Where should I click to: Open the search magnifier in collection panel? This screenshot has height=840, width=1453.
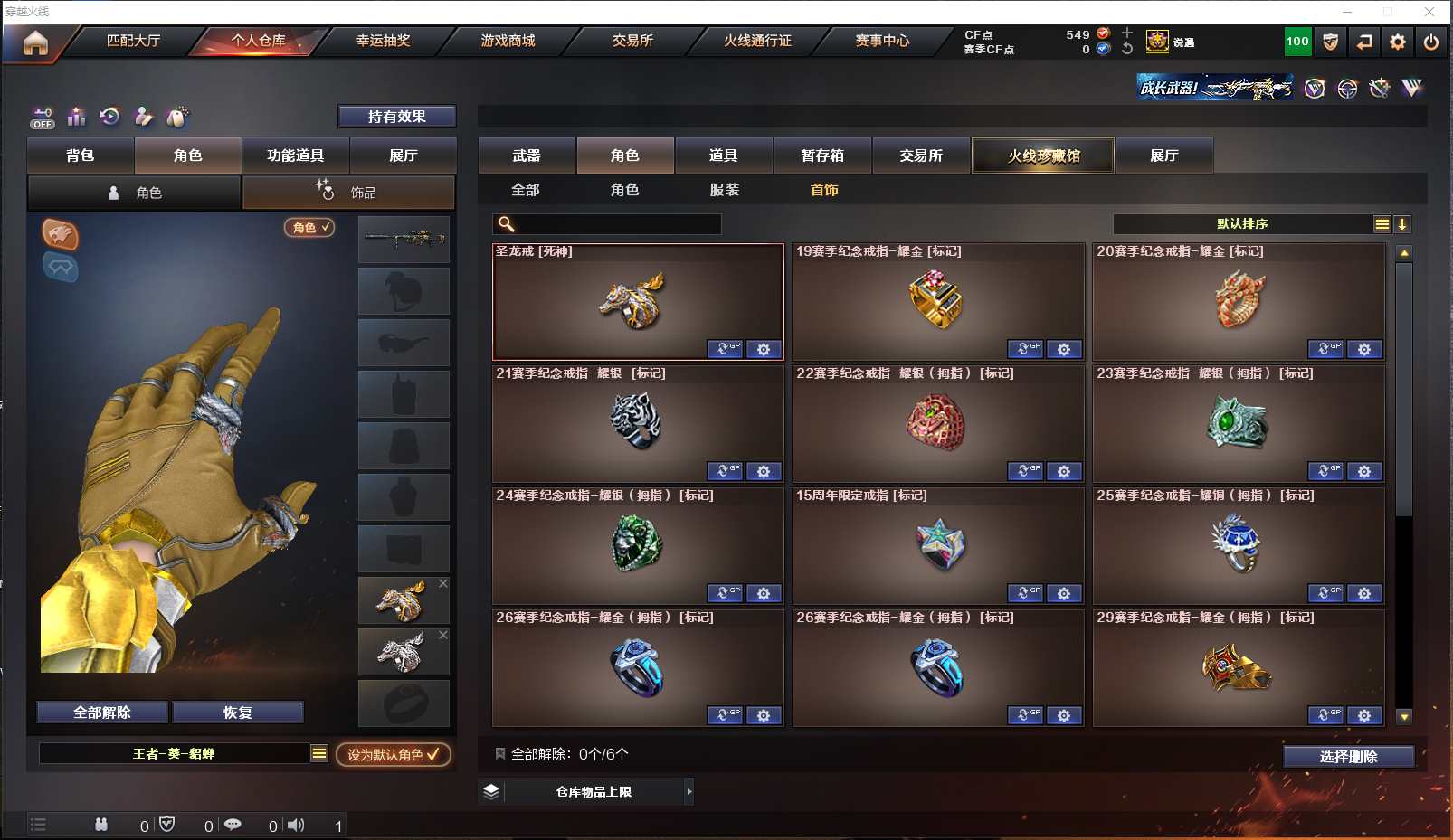click(x=507, y=223)
